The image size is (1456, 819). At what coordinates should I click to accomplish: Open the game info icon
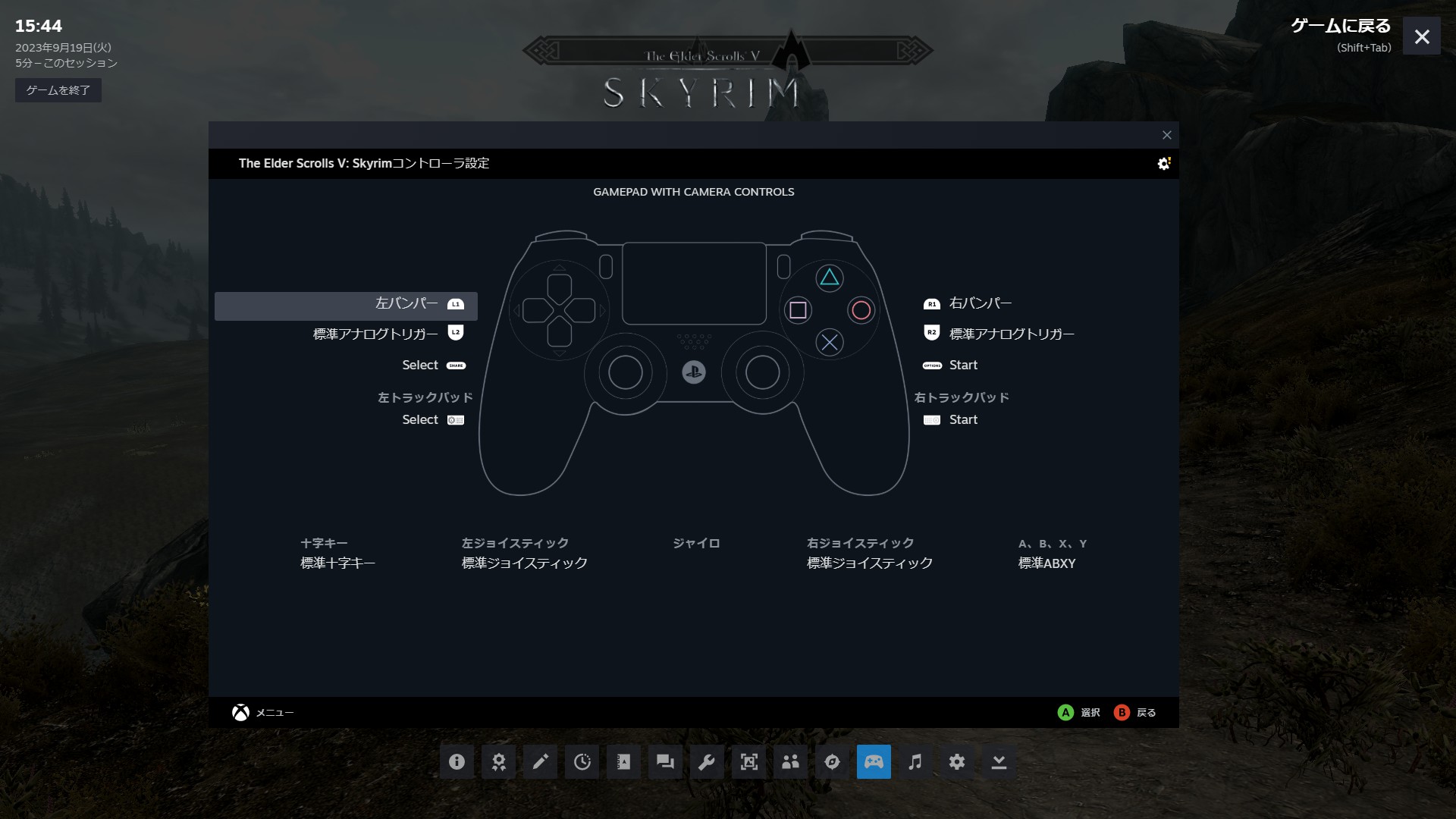point(457,761)
